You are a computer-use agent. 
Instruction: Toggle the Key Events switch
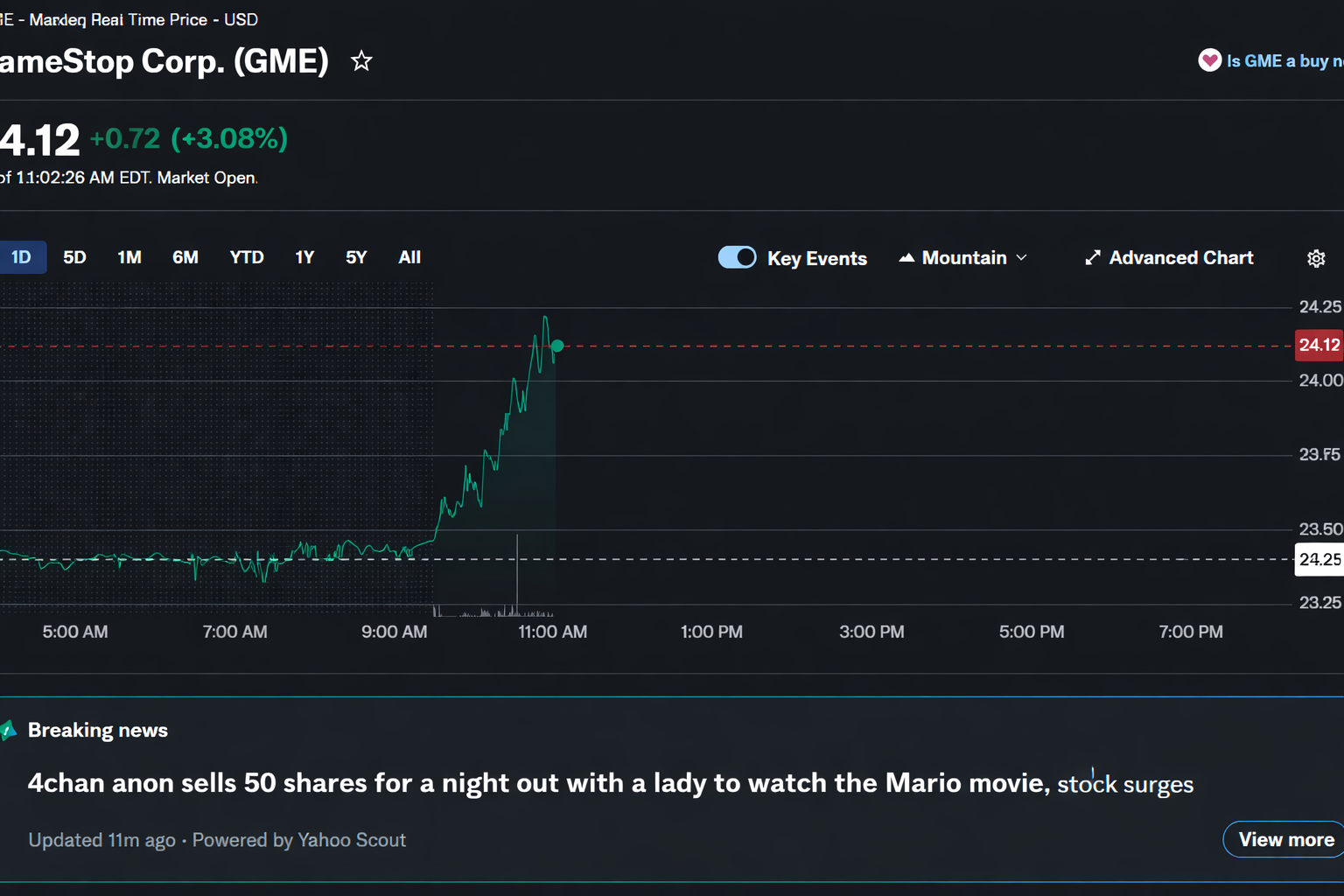(737, 257)
